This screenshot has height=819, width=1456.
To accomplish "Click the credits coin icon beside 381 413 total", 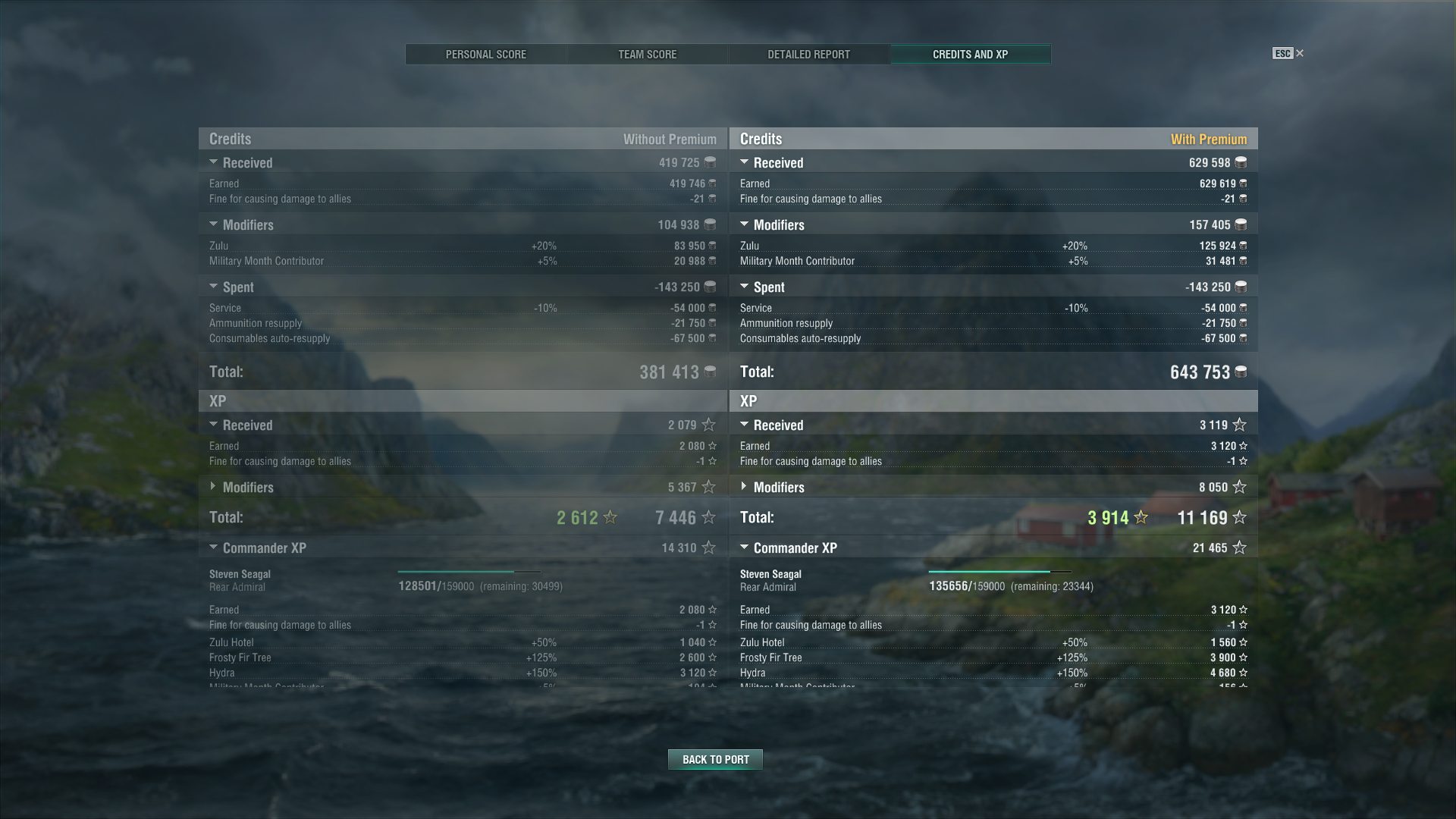I will click(x=710, y=372).
